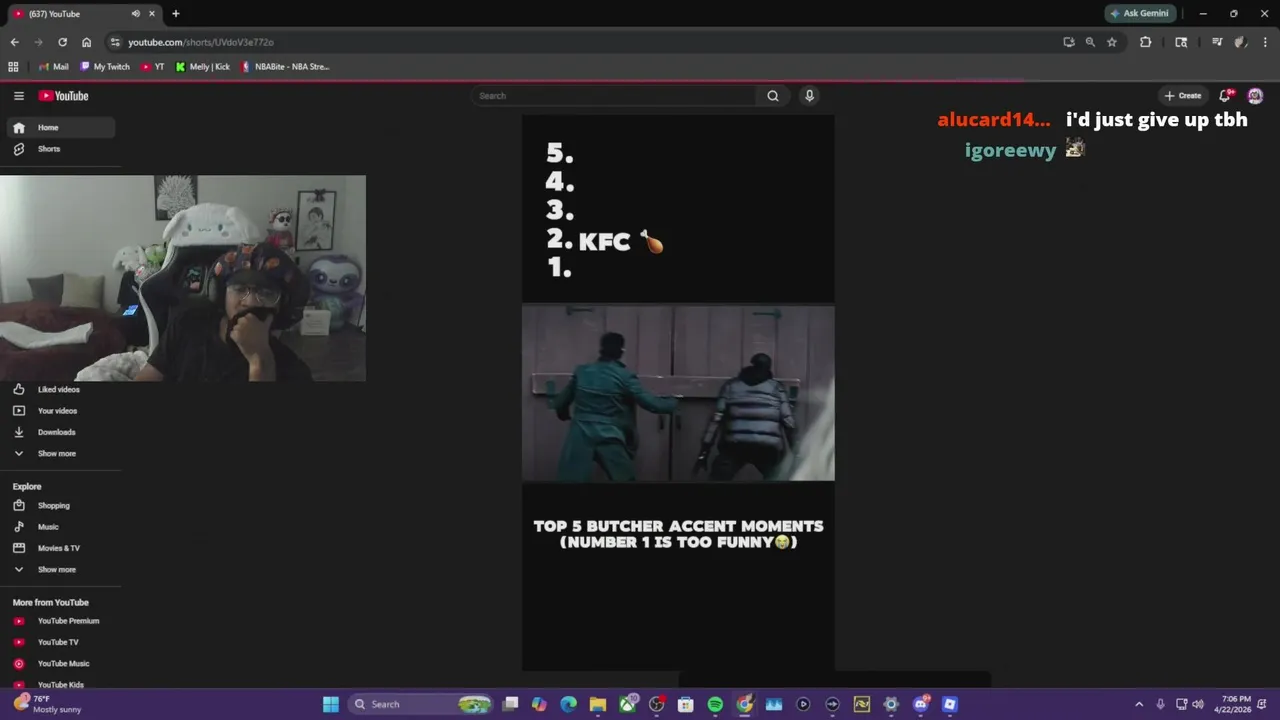Viewport: 1280px width, 720px height.
Task: Expand Show more under Explore section
Action: coord(60,570)
